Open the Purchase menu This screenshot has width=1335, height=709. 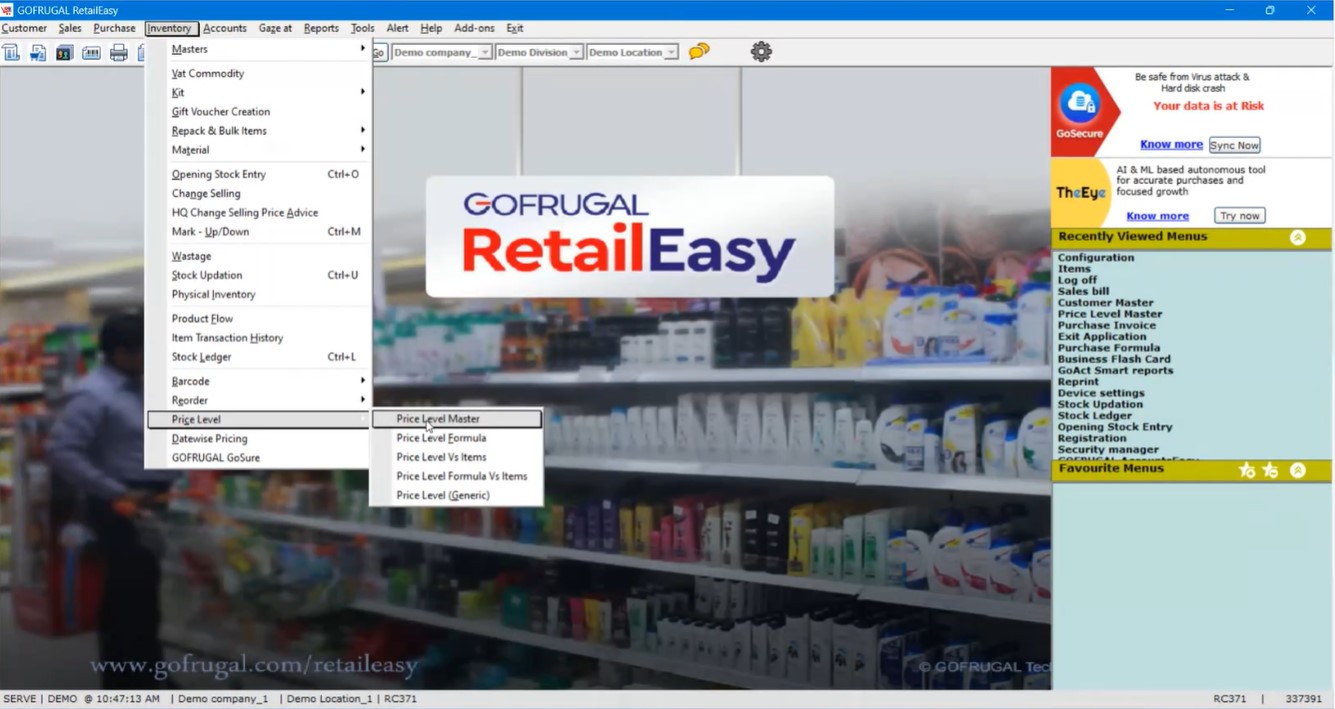pyautogui.click(x=114, y=28)
